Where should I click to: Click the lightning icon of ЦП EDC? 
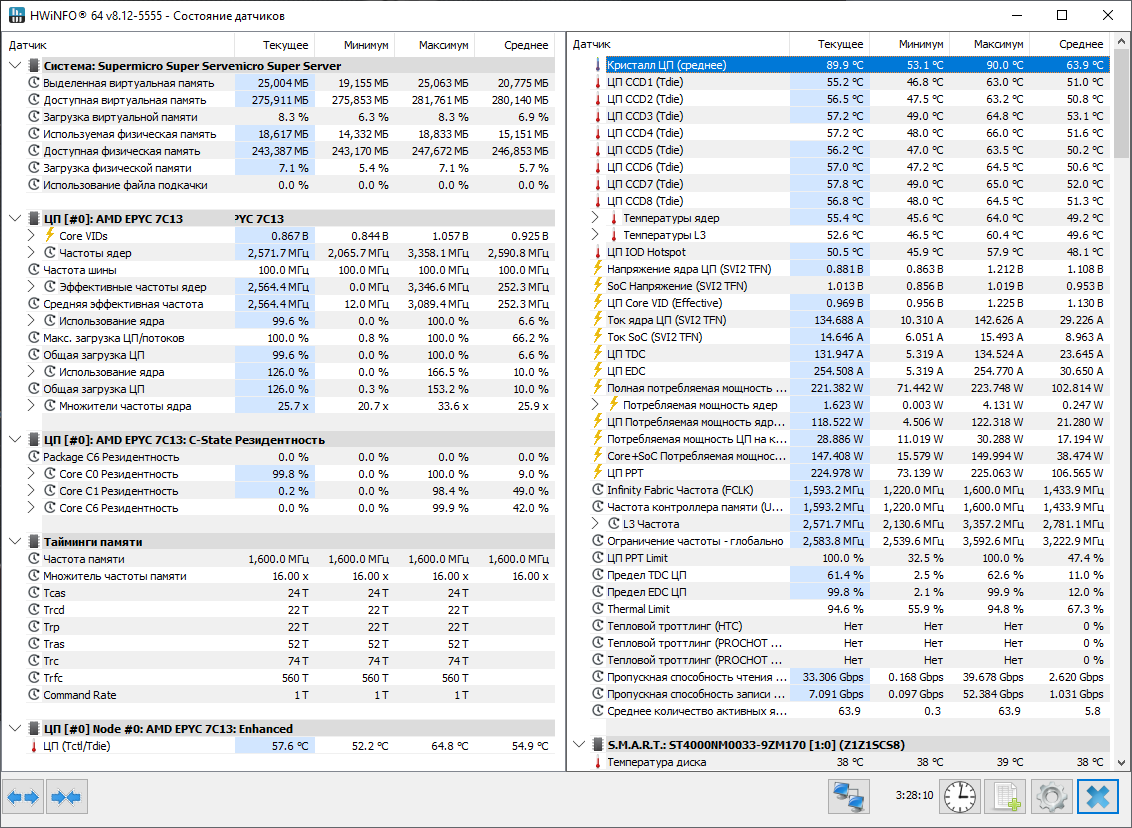pos(598,370)
